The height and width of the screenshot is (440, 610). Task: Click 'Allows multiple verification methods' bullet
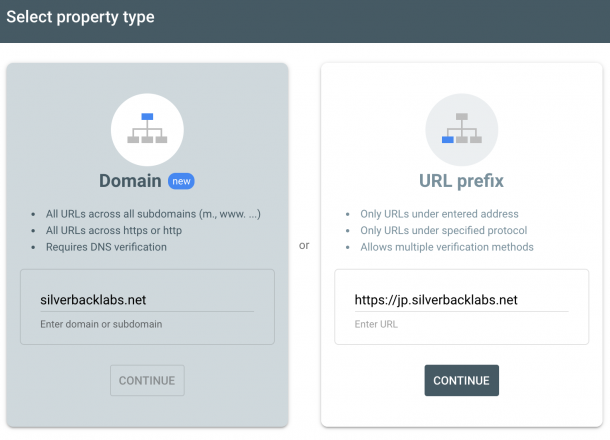(x=447, y=247)
